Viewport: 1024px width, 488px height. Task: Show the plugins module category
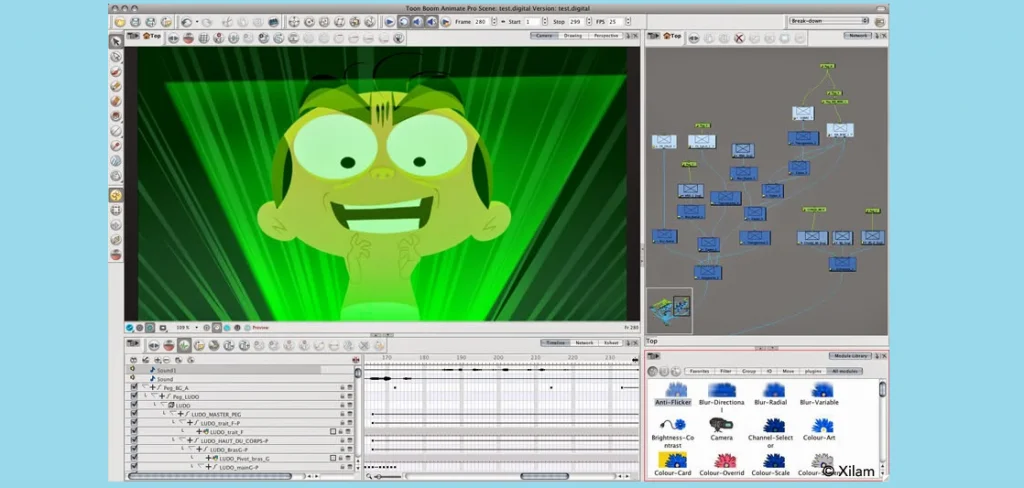click(813, 371)
